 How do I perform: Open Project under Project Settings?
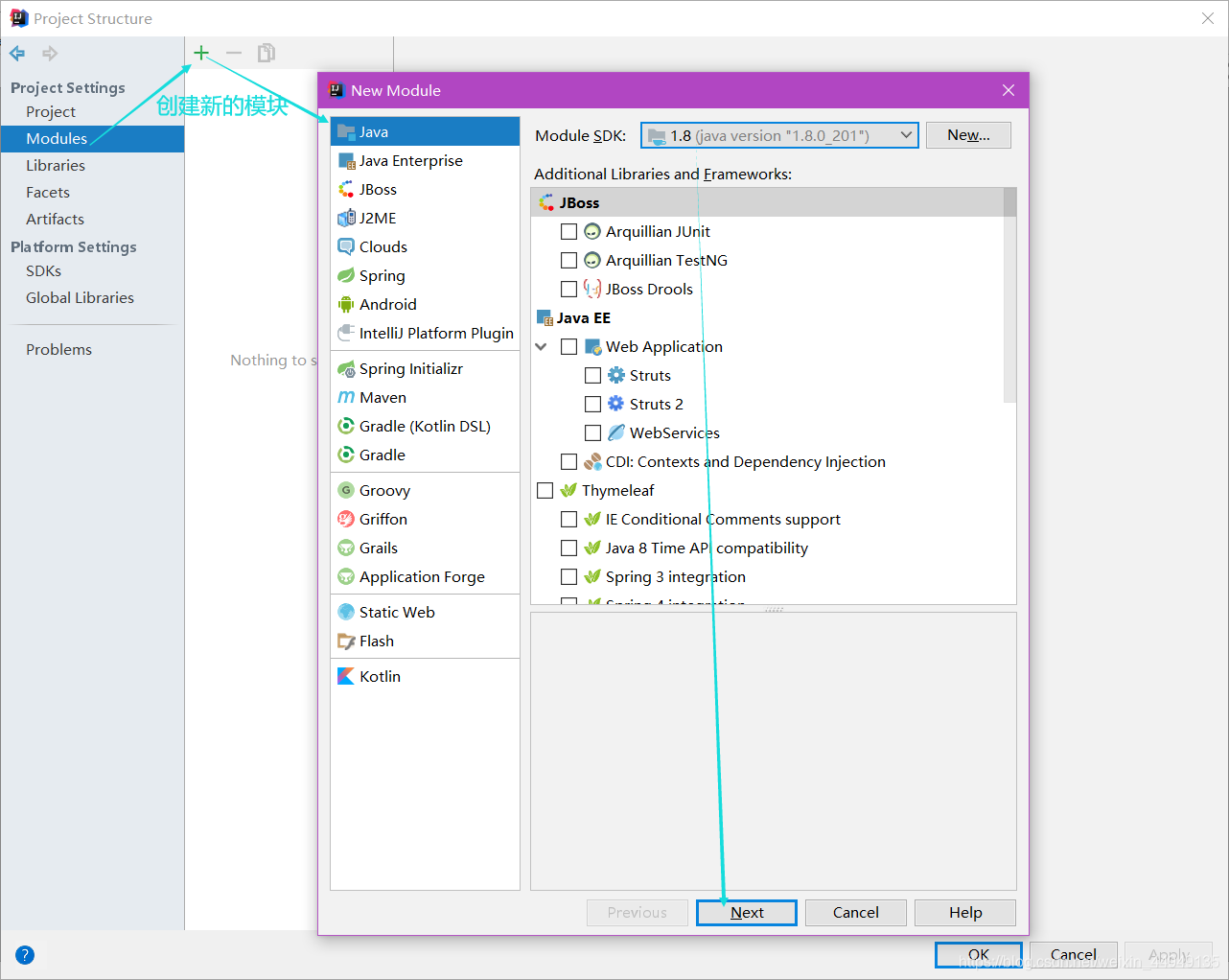[x=51, y=111]
